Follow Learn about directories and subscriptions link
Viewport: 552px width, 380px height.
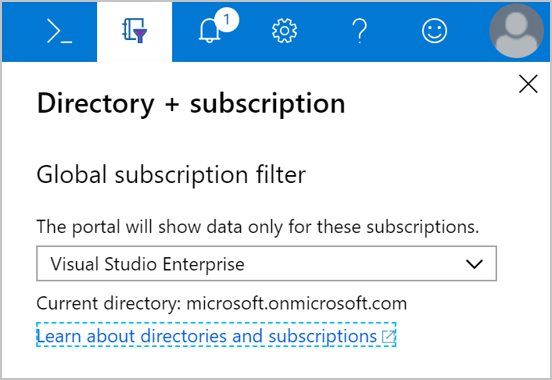pyautogui.click(x=216, y=335)
